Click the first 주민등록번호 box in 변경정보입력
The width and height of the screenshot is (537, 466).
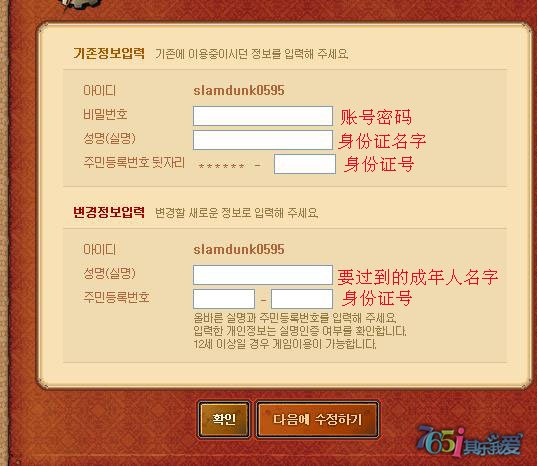pos(224,299)
